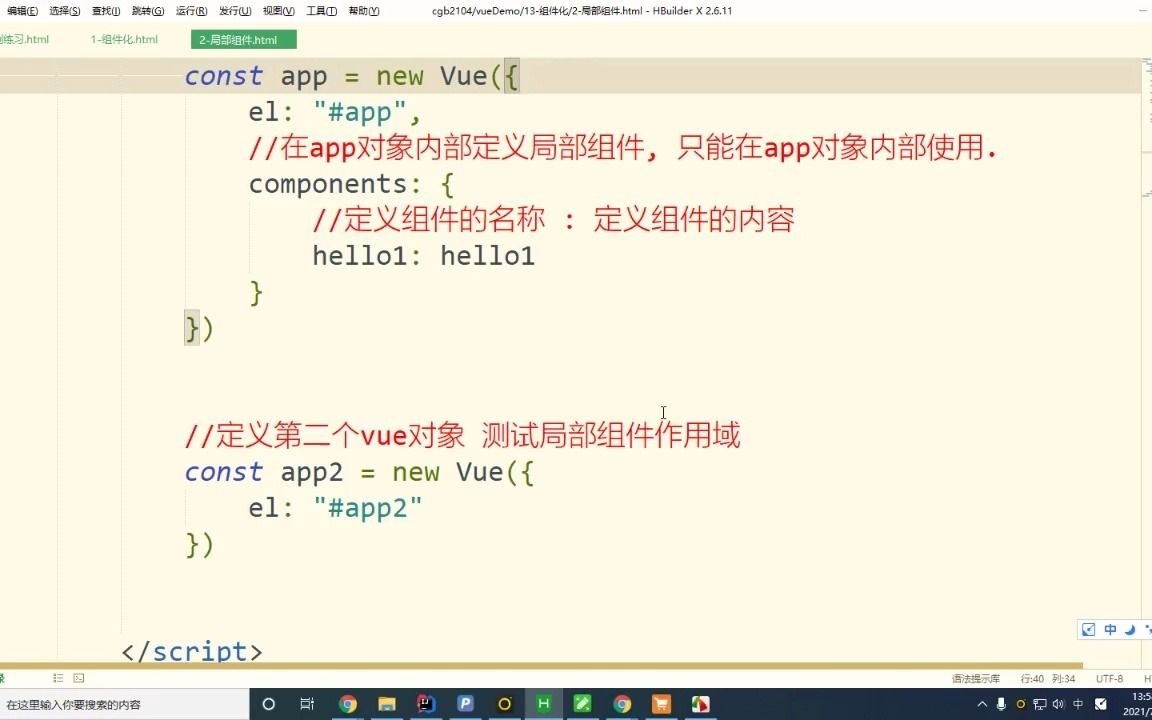1152x720 pixels.
Task: Open the UTF-8 encoding selector
Action: (1110, 678)
